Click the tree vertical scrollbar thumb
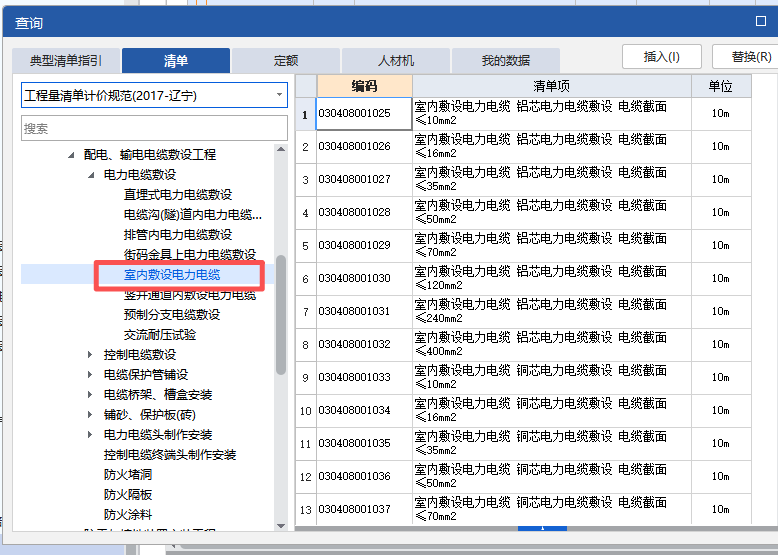 281,315
